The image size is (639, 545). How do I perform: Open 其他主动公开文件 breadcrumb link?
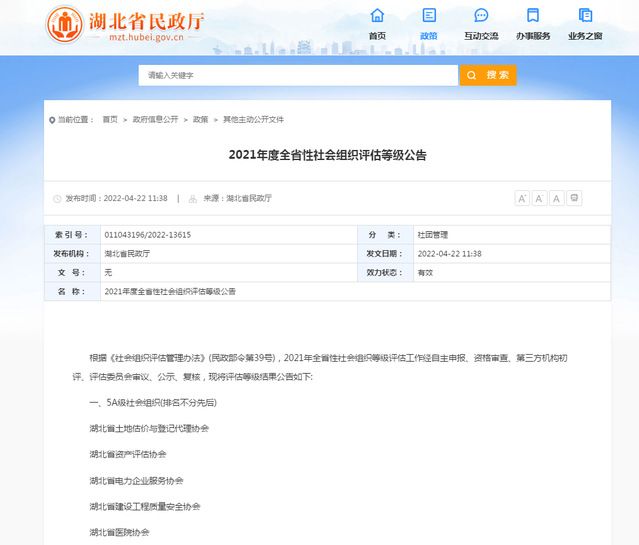253,120
